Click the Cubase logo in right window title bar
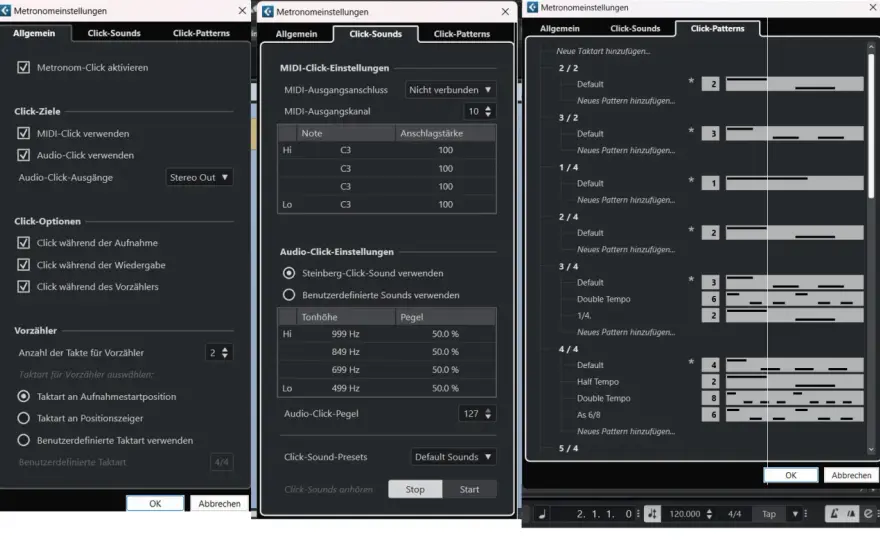 [x=533, y=7]
